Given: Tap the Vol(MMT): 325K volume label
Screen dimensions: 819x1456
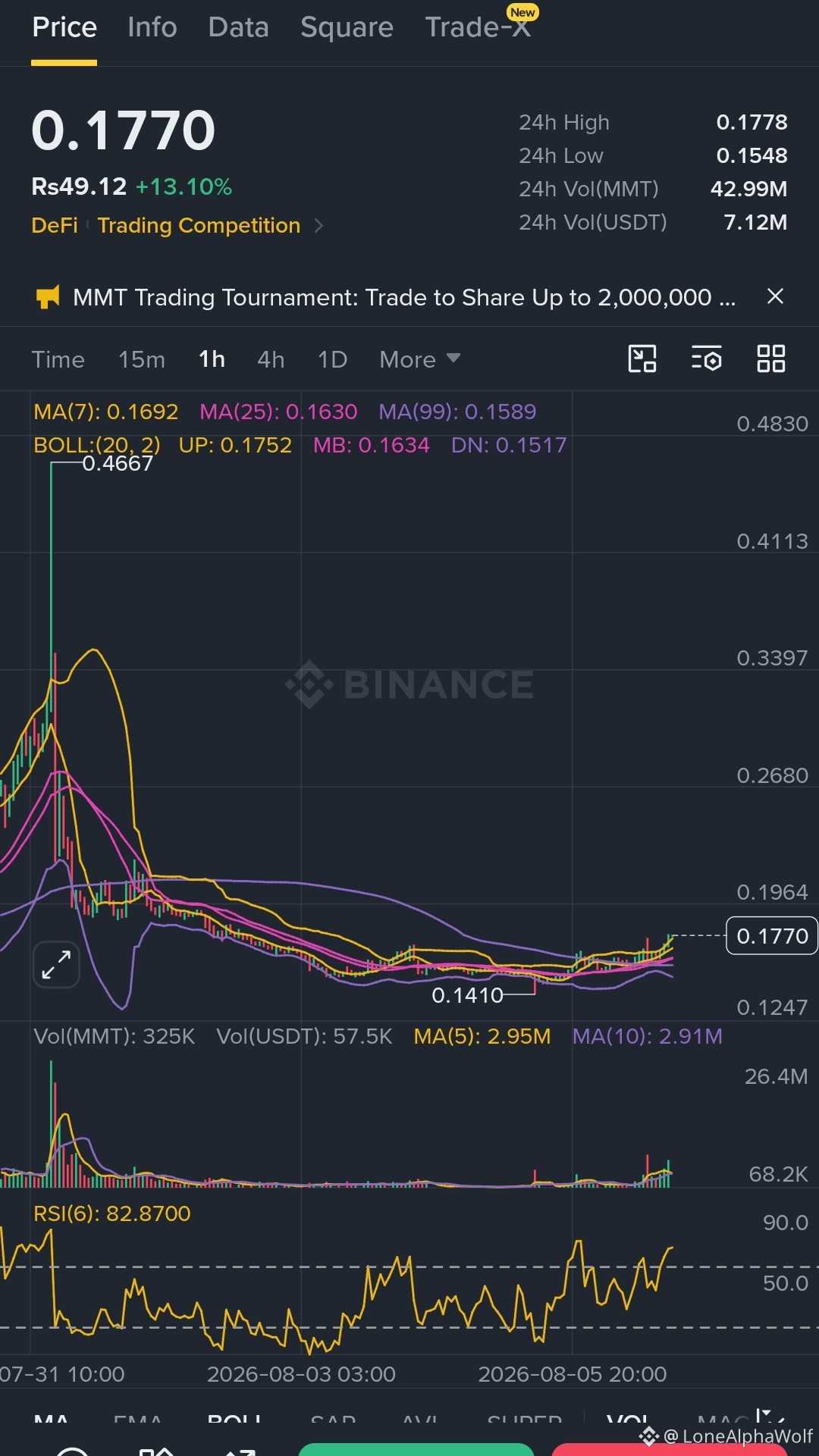Looking at the screenshot, I should (115, 1036).
